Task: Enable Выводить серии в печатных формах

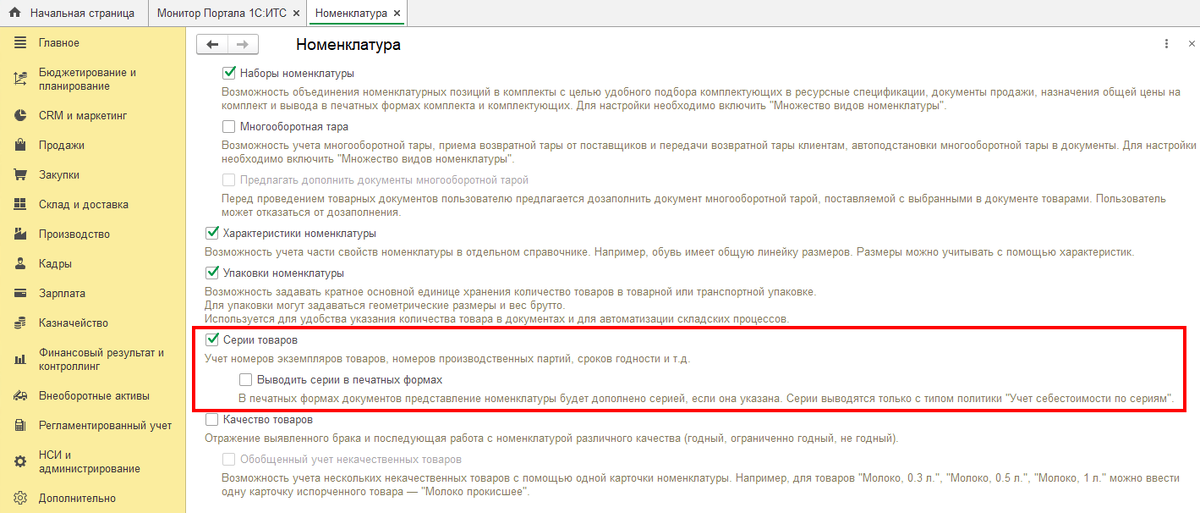Action: tap(245, 380)
